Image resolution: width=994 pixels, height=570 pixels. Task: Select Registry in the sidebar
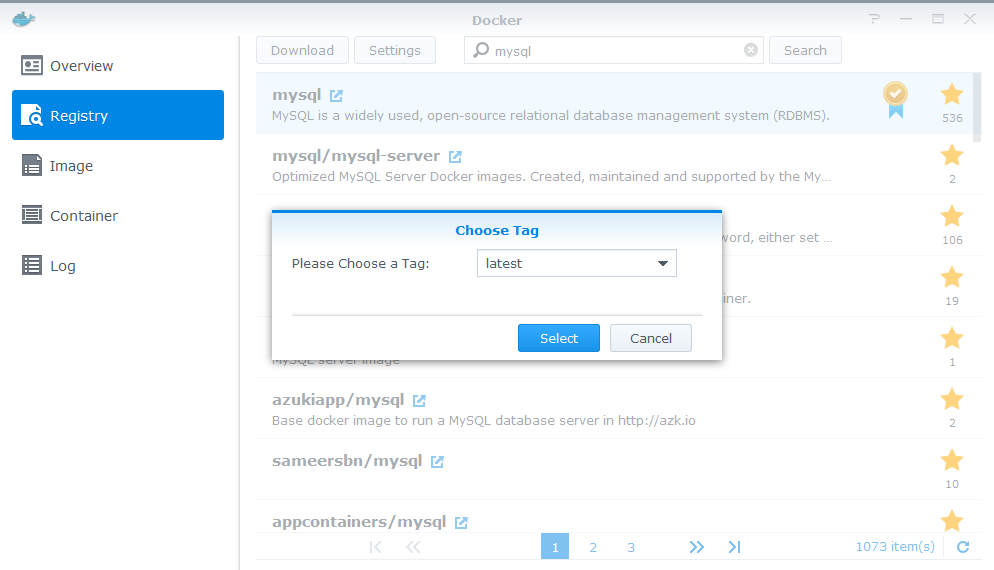click(118, 115)
